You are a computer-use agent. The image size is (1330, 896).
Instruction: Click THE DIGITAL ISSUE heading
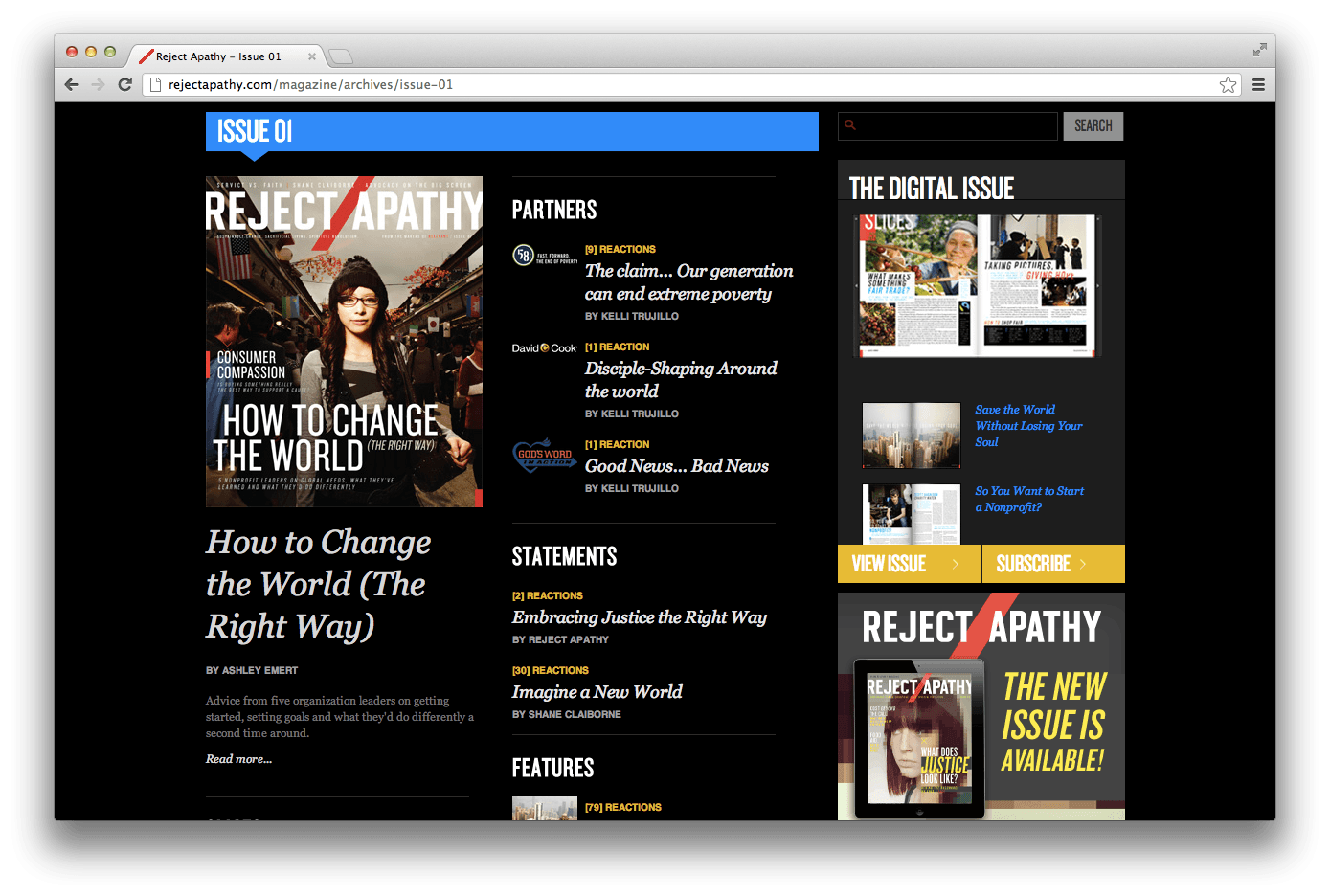click(x=932, y=188)
